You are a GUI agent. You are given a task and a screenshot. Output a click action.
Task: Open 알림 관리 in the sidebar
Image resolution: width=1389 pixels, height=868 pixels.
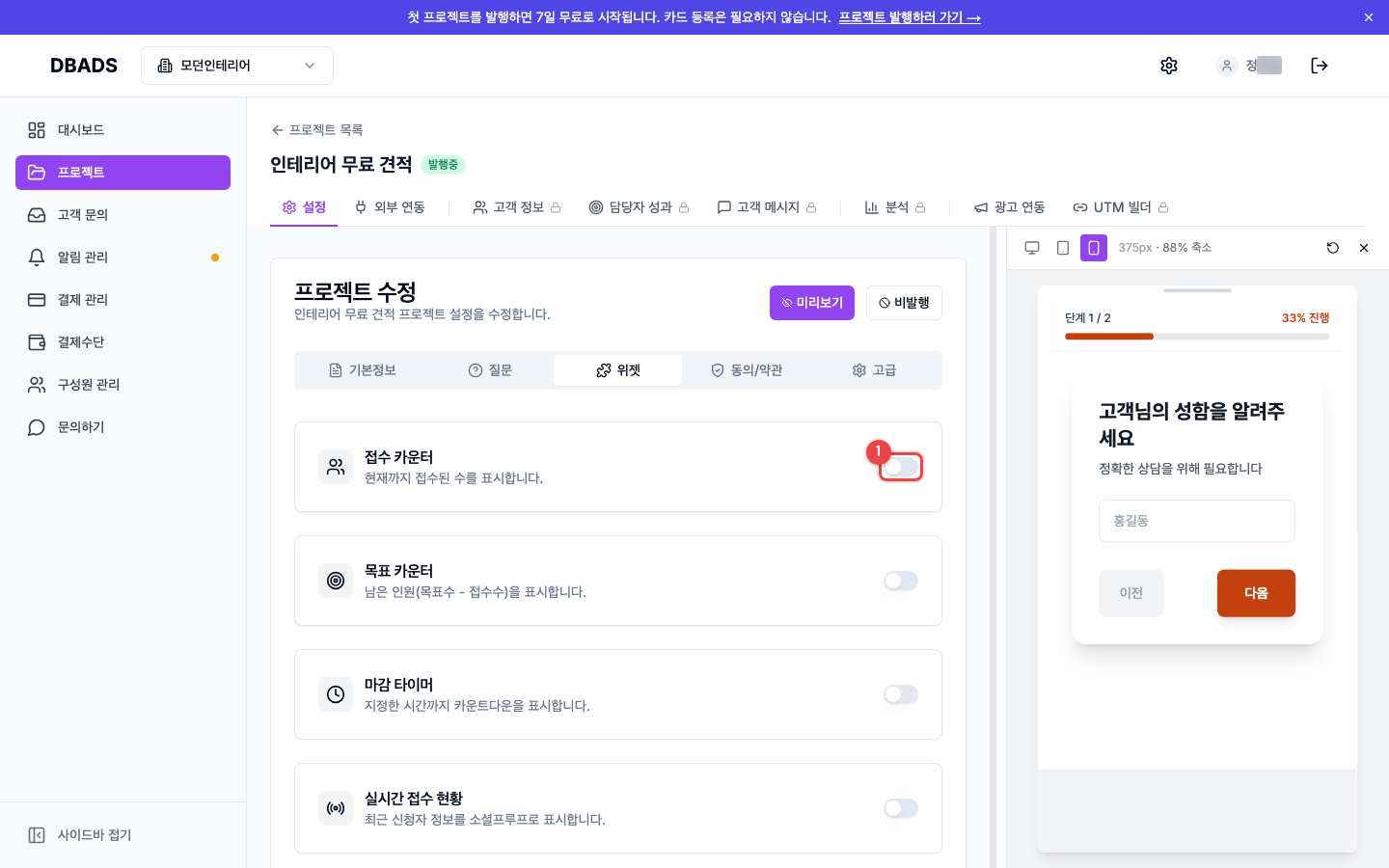[123, 258]
